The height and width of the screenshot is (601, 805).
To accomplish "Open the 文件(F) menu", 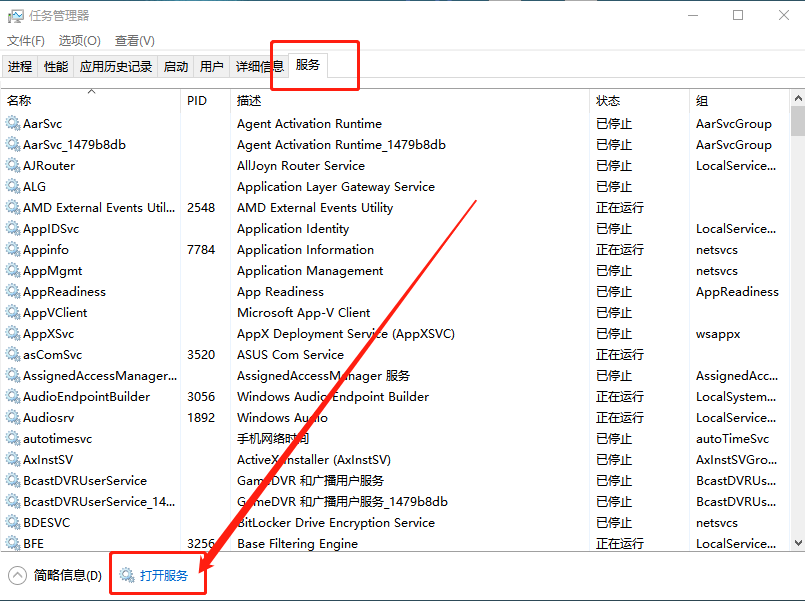I will 26,41.
